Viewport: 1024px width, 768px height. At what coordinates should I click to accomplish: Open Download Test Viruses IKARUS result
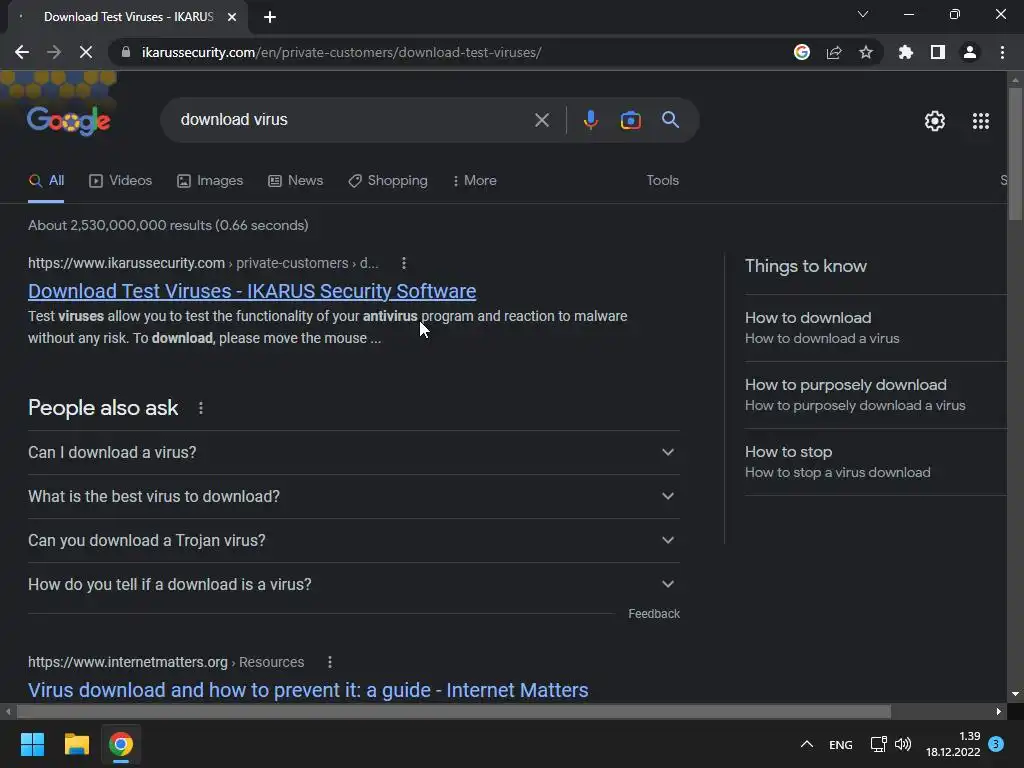[252, 291]
